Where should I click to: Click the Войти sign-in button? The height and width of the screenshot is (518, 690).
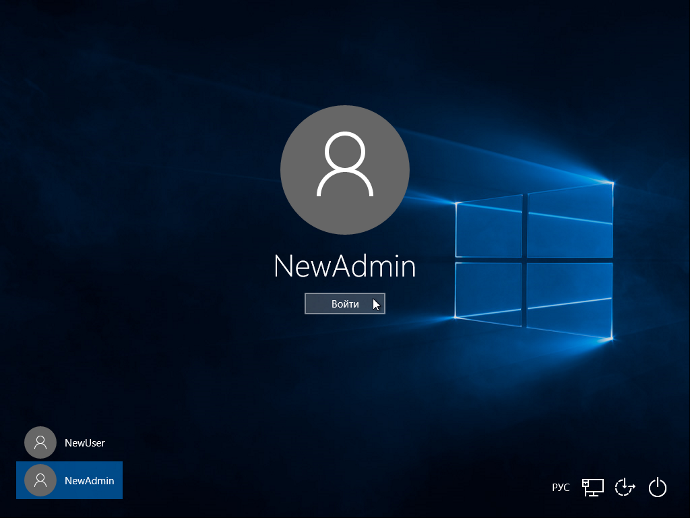(344, 304)
